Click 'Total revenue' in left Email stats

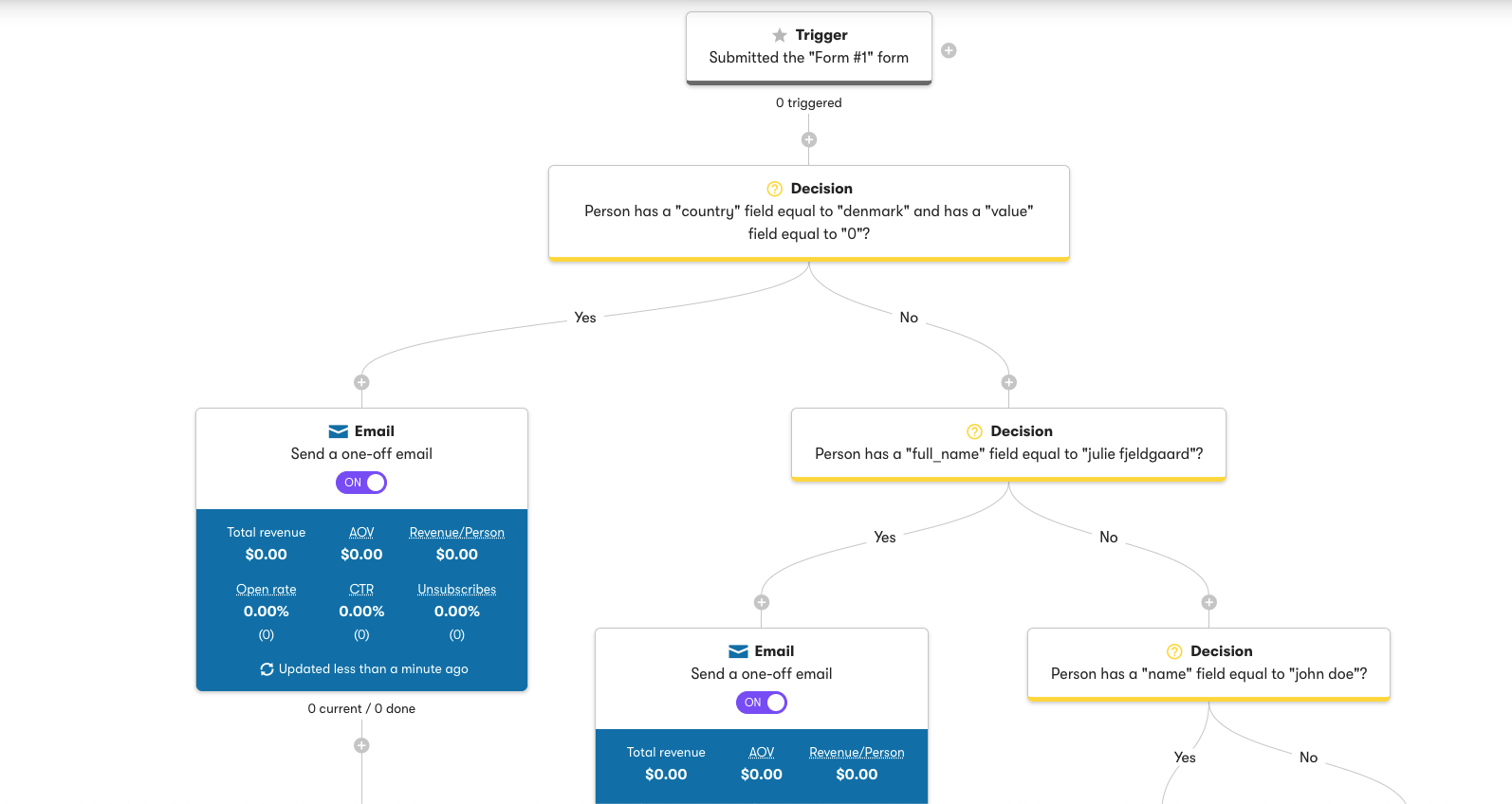267,533
